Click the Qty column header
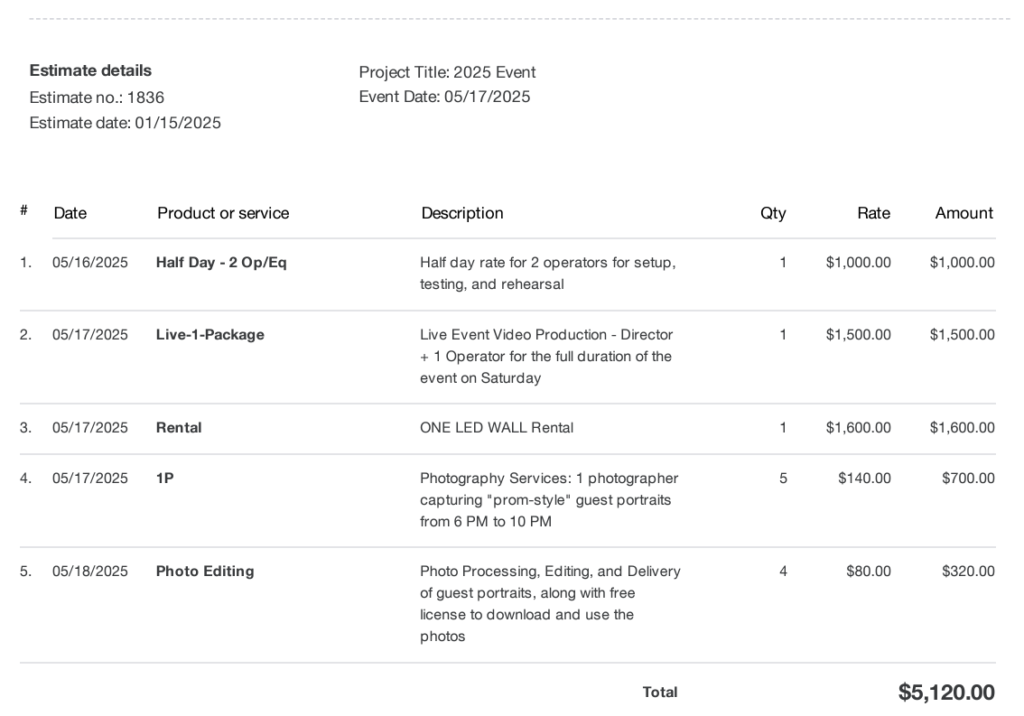The height and width of the screenshot is (716, 1024). tap(773, 213)
